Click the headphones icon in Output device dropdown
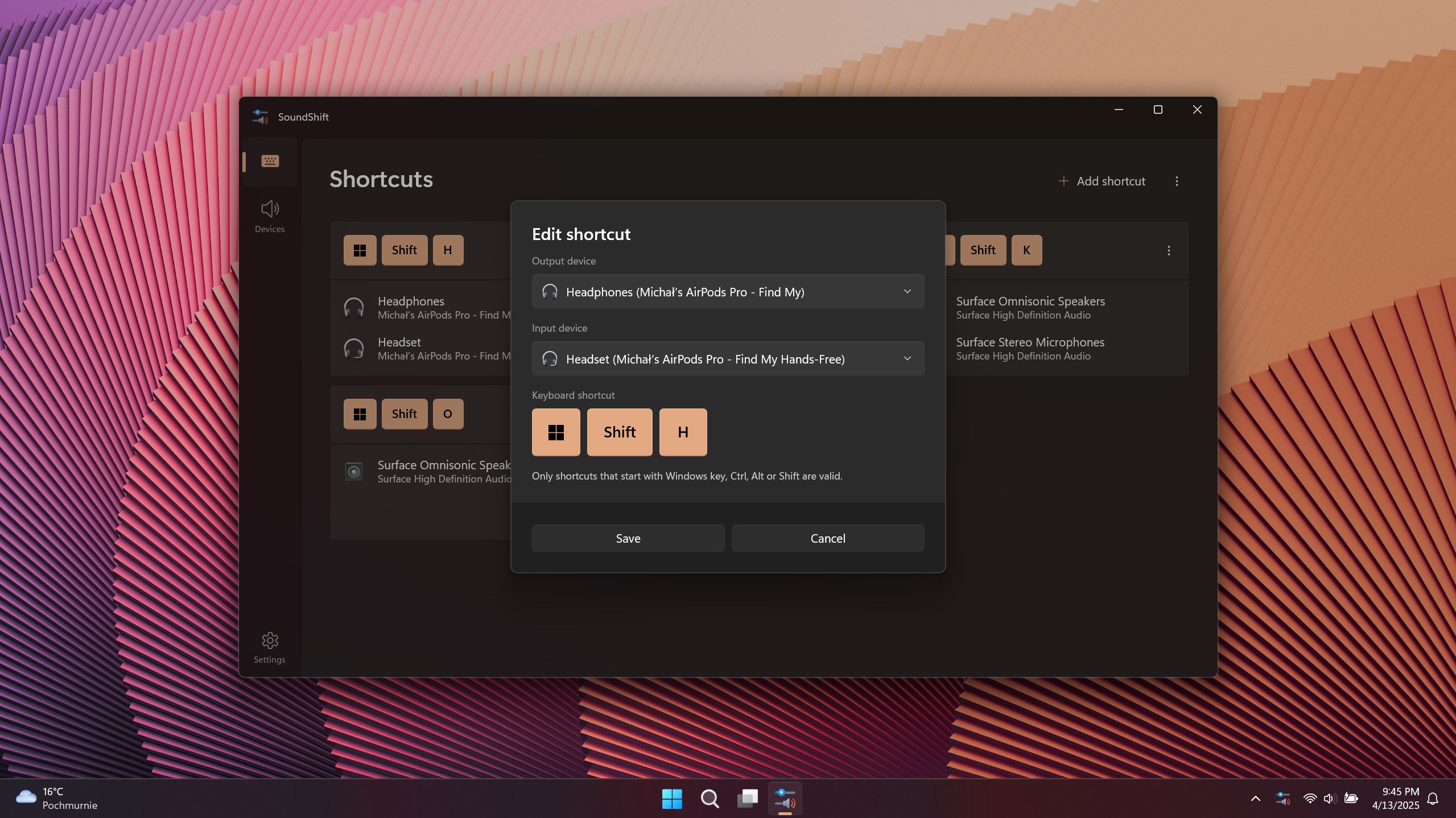 (550, 292)
